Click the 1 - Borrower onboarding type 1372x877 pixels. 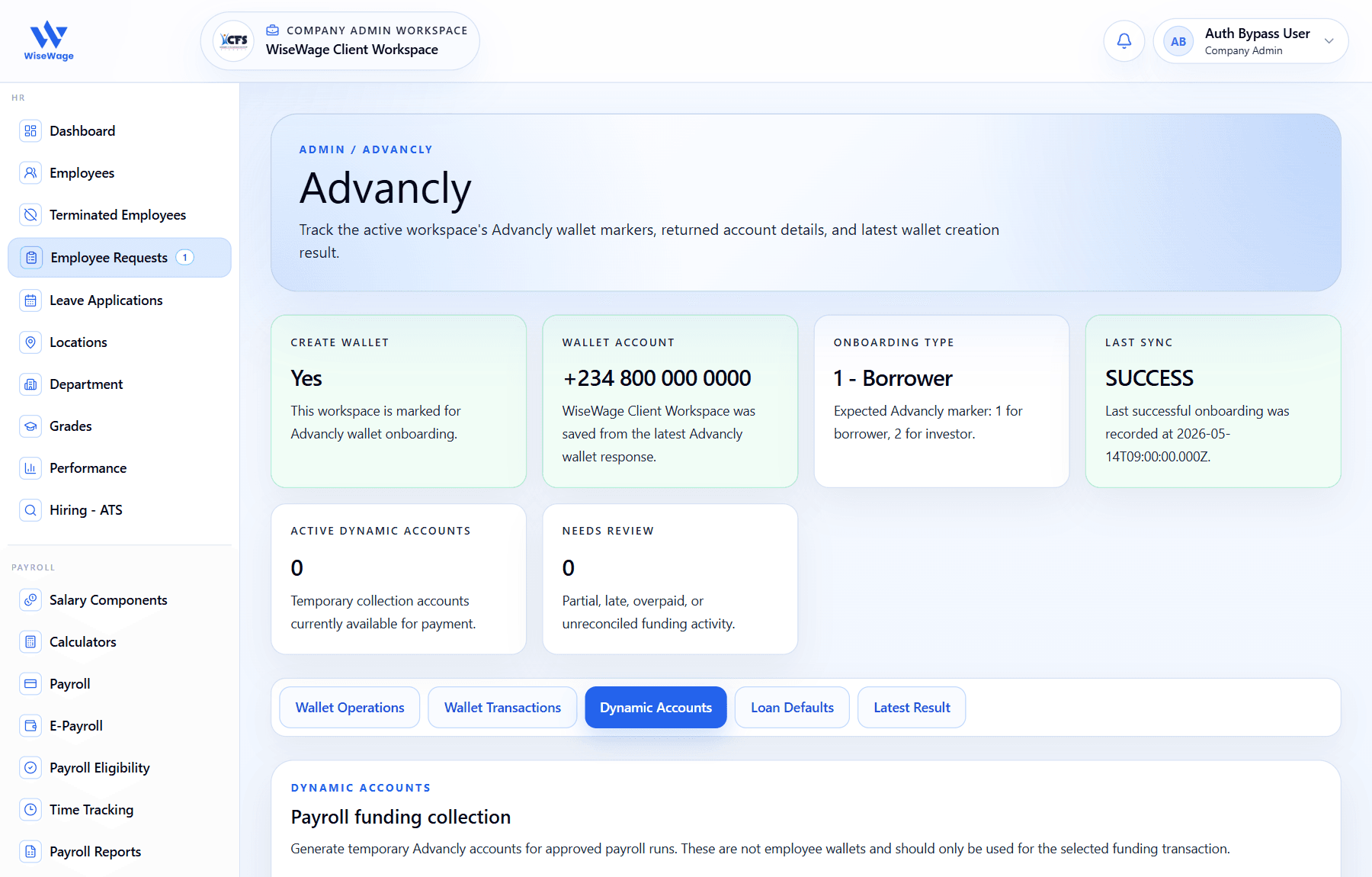click(x=893, y=378)
